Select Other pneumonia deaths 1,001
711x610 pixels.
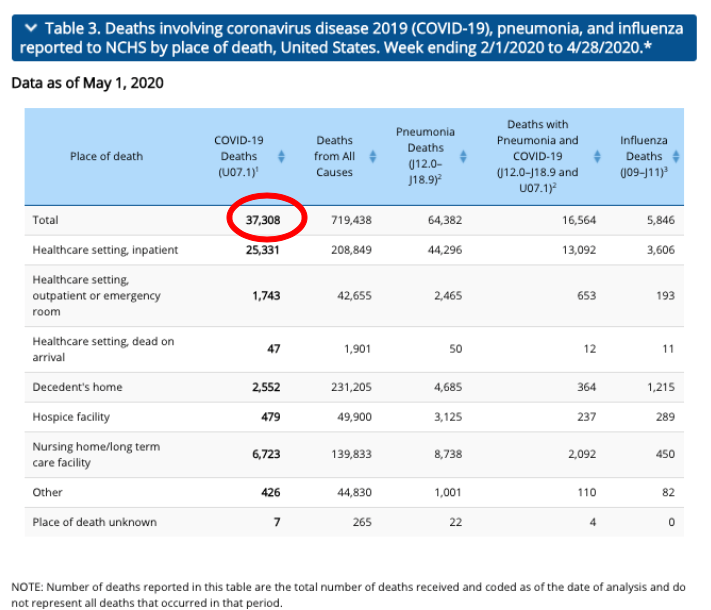448,493
